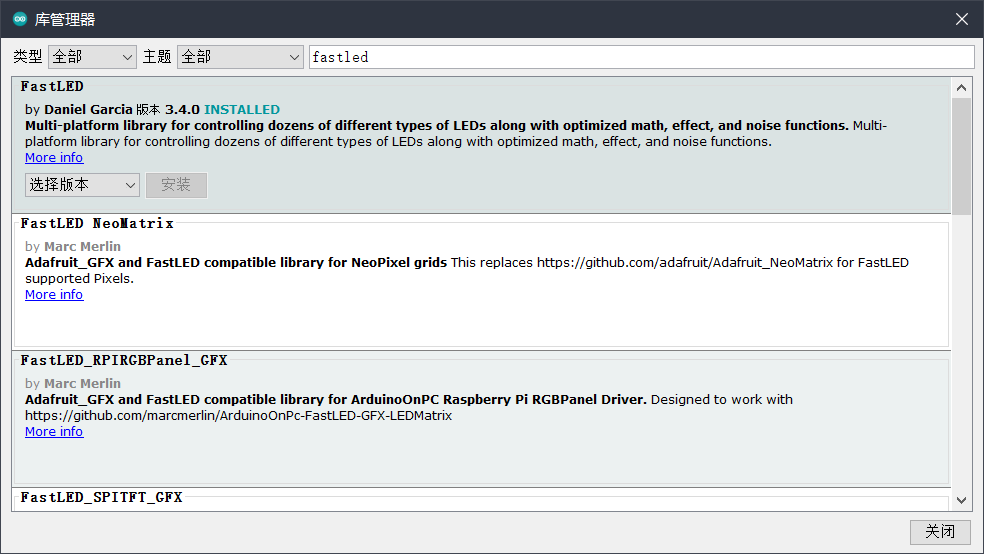Open More info link for FastLED NeoMatrix
Image resolution: width=984 pixels, height=554 pixels.
(x=54, y=294)
